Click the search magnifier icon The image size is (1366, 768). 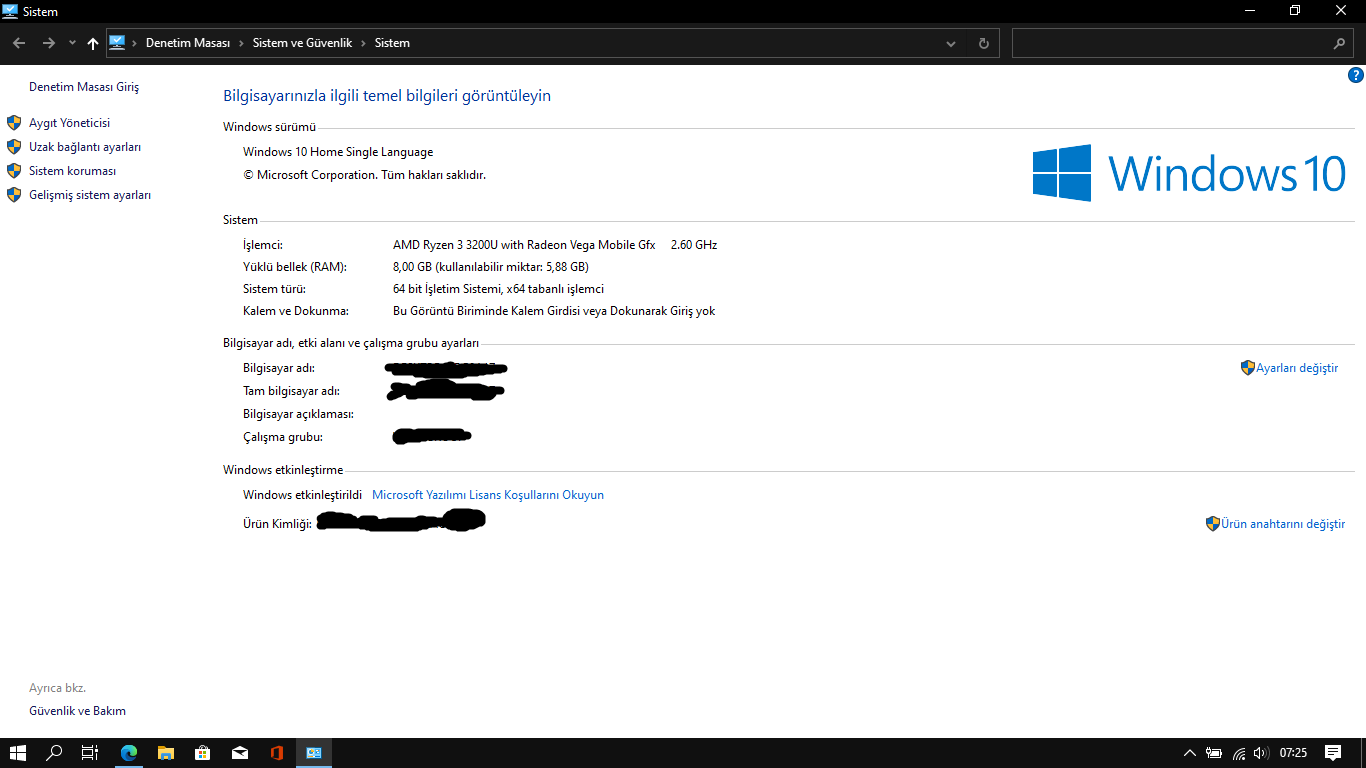pyautogui.click(x=1340, y=43)
